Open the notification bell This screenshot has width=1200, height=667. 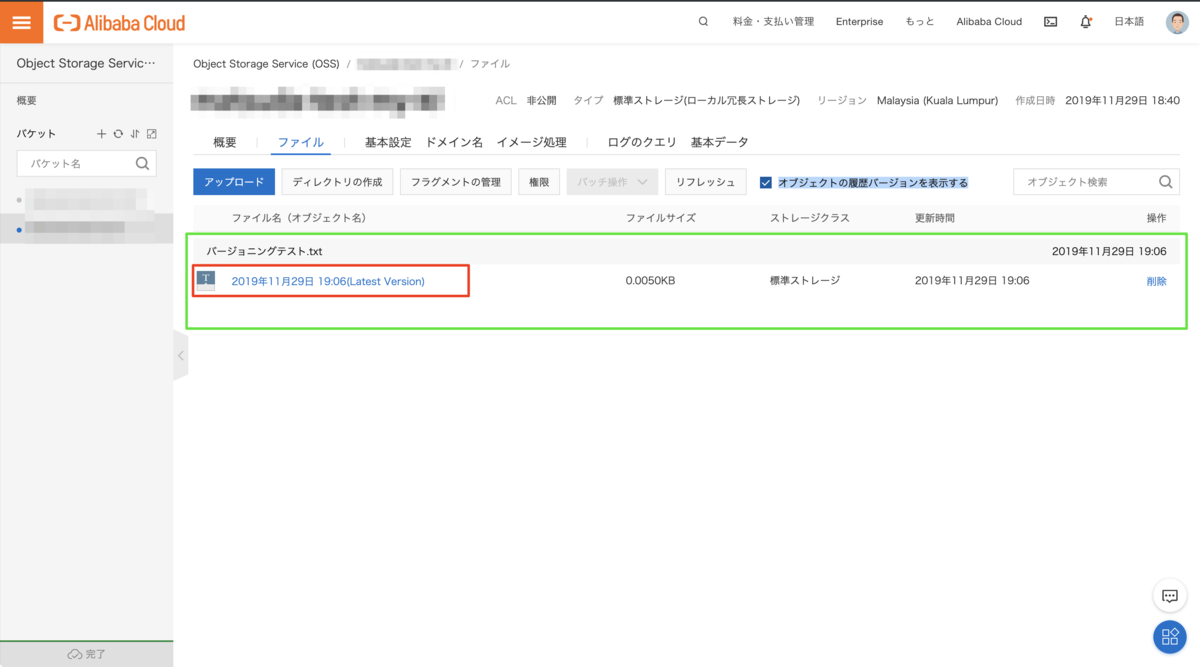tap(1086, 21)
